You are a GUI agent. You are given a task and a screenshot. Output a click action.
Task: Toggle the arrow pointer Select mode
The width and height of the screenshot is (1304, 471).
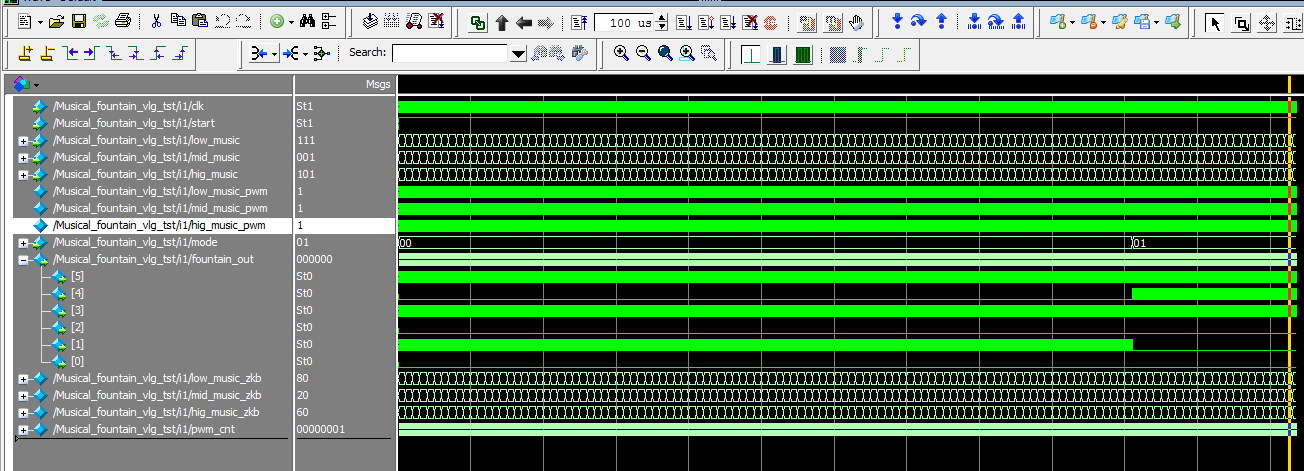pyautogui.click(x=1215, y=22)
